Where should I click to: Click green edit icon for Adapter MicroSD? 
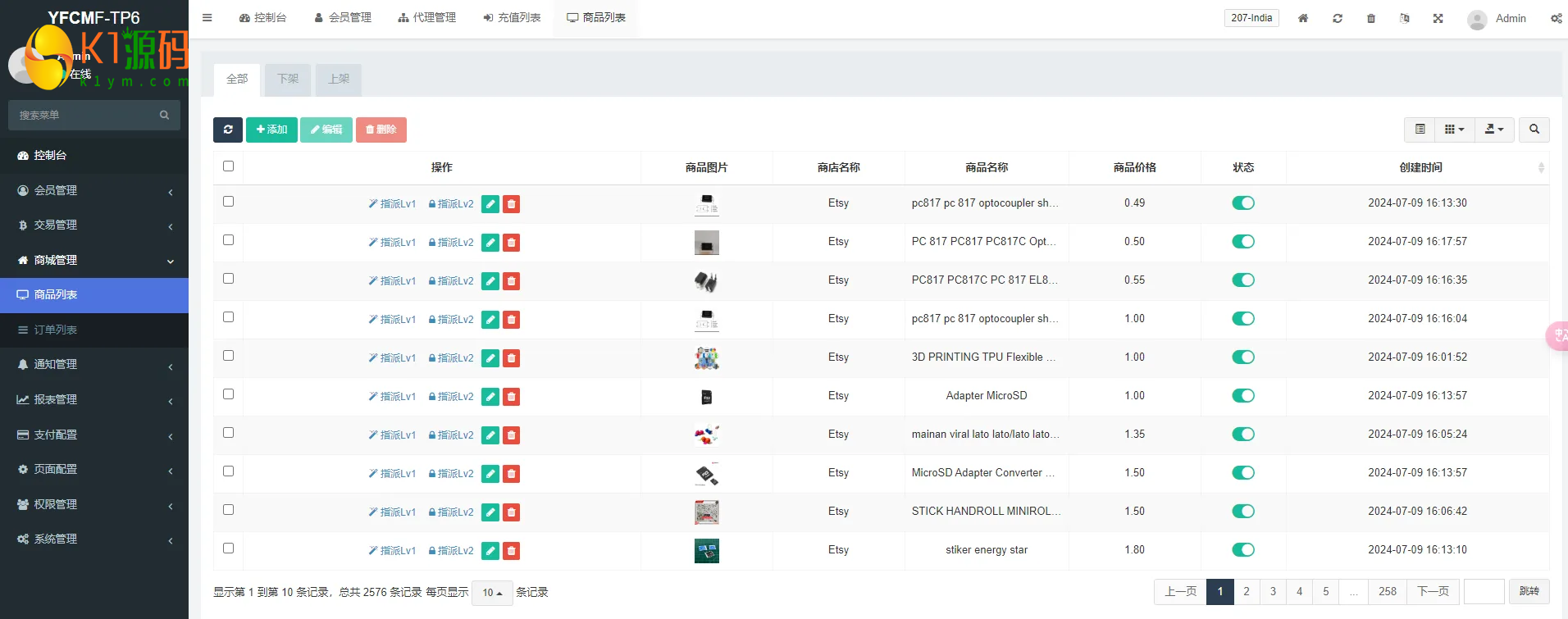click(x=490, y=397)
